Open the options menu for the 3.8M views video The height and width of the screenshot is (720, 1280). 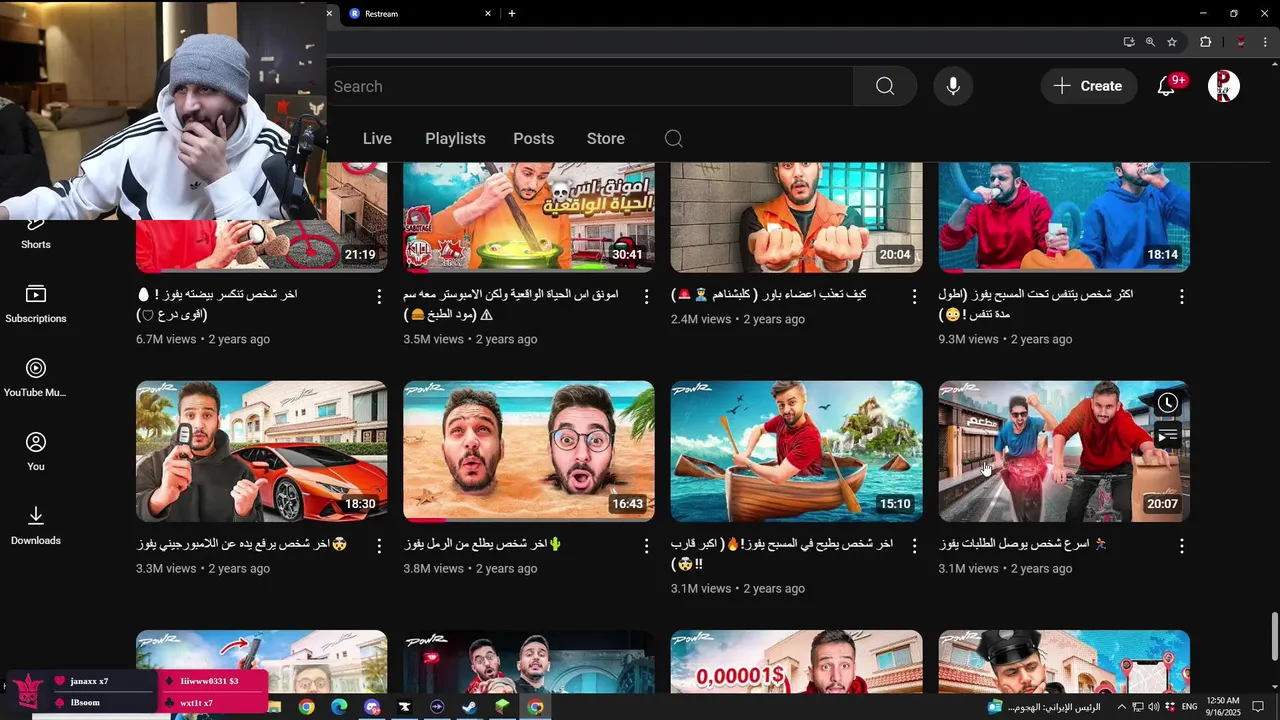[647, 546]
